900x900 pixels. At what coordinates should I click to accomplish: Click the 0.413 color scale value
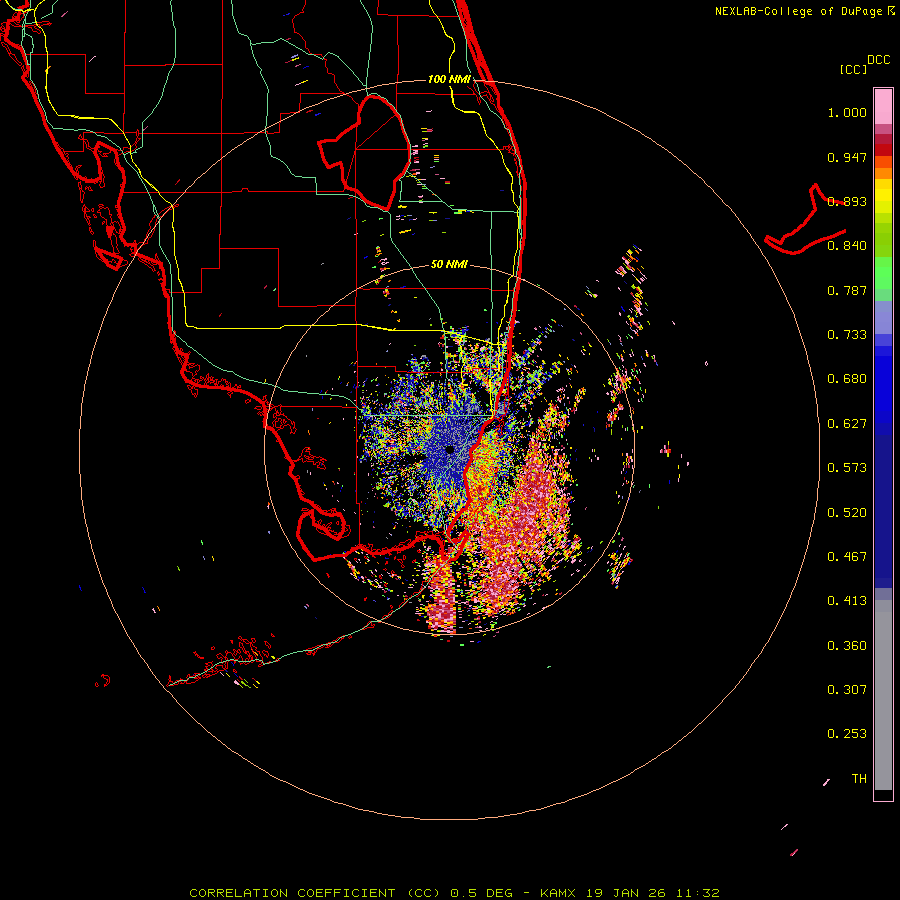click(x=847, y=601)
